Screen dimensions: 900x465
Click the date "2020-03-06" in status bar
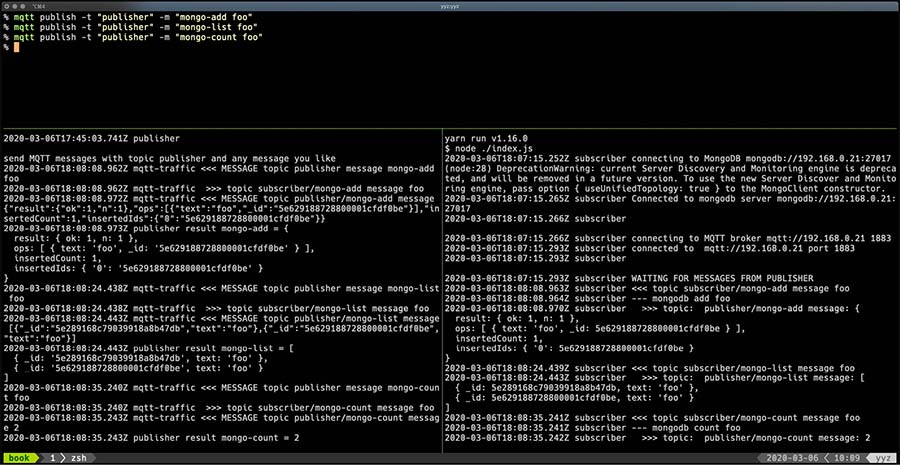click(795, 459)
